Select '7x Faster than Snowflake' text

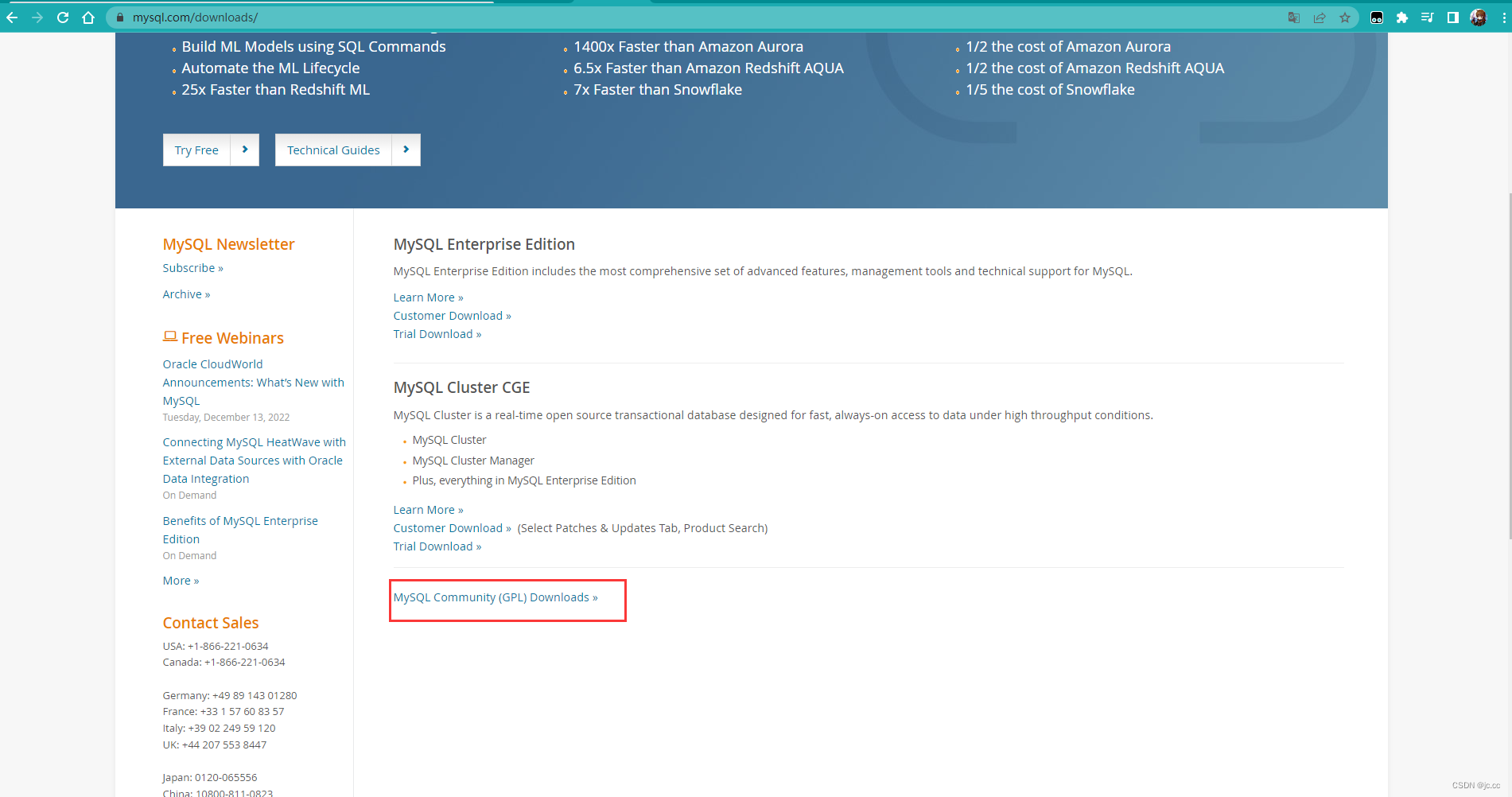[659, 90]
